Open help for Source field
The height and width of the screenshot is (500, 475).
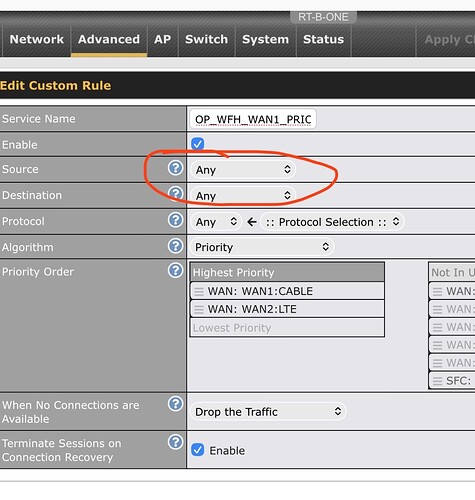click(175, 168)
